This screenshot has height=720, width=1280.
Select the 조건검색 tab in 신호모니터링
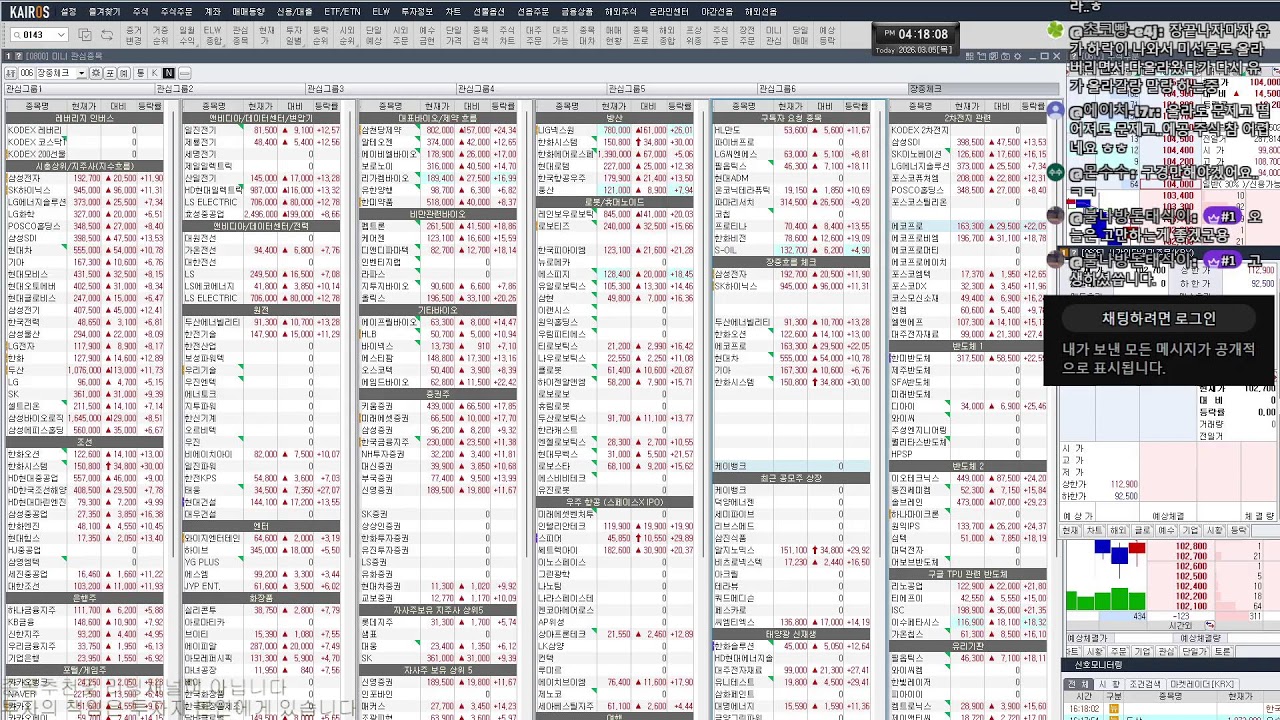tap(1145, 684)
